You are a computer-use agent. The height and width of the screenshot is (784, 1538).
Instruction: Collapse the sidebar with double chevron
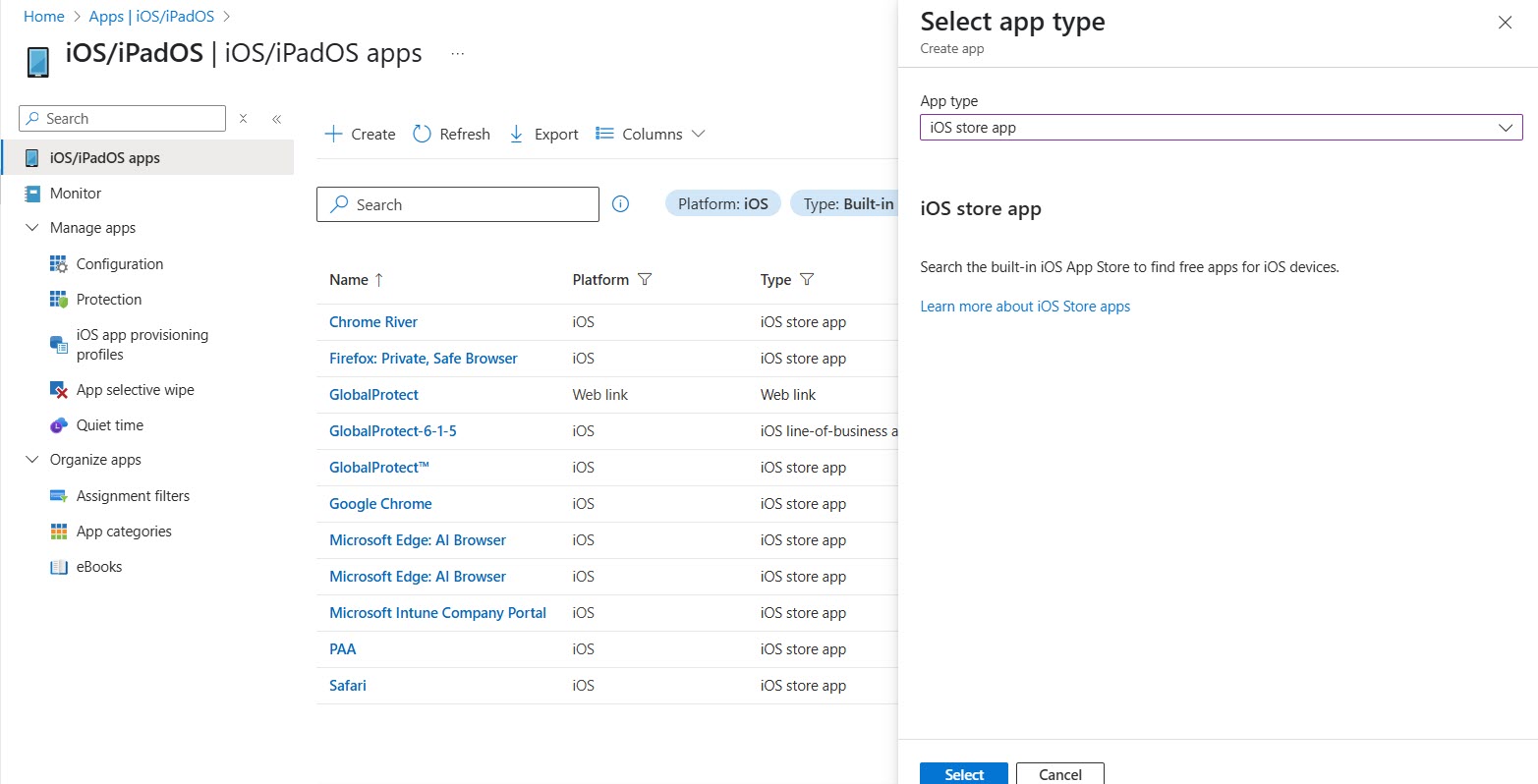277,119
